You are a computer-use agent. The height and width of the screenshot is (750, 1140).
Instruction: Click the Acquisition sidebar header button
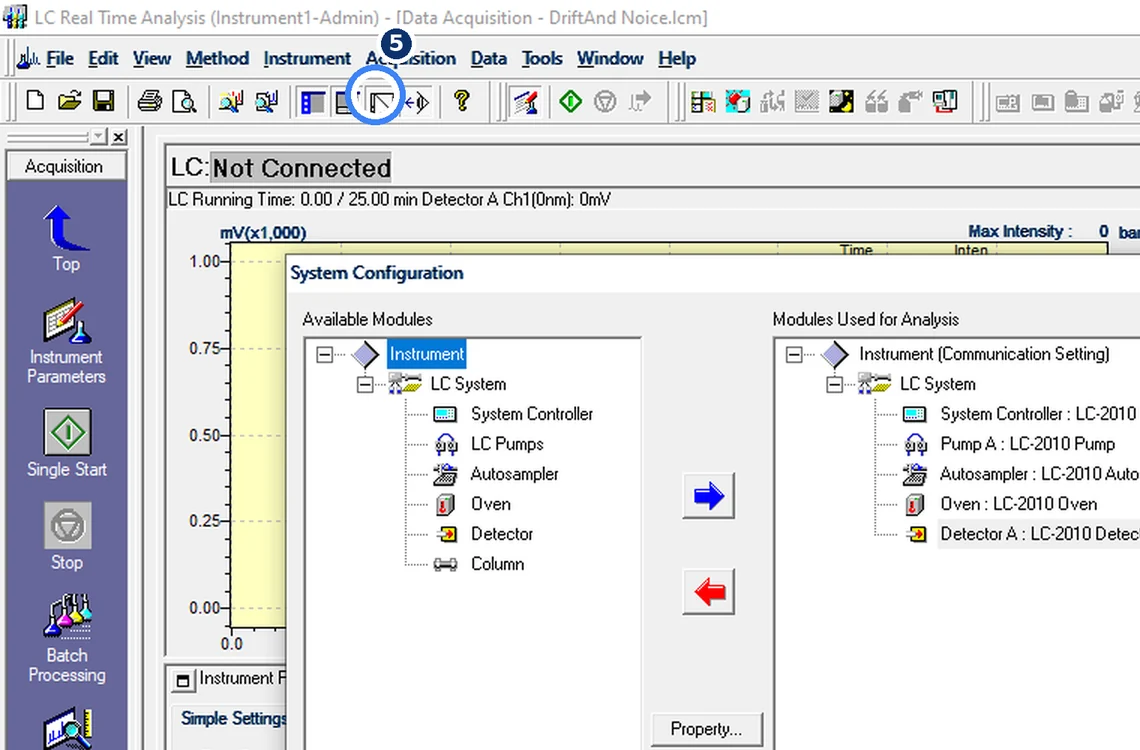pyautogui.click(x=66, y=166)
